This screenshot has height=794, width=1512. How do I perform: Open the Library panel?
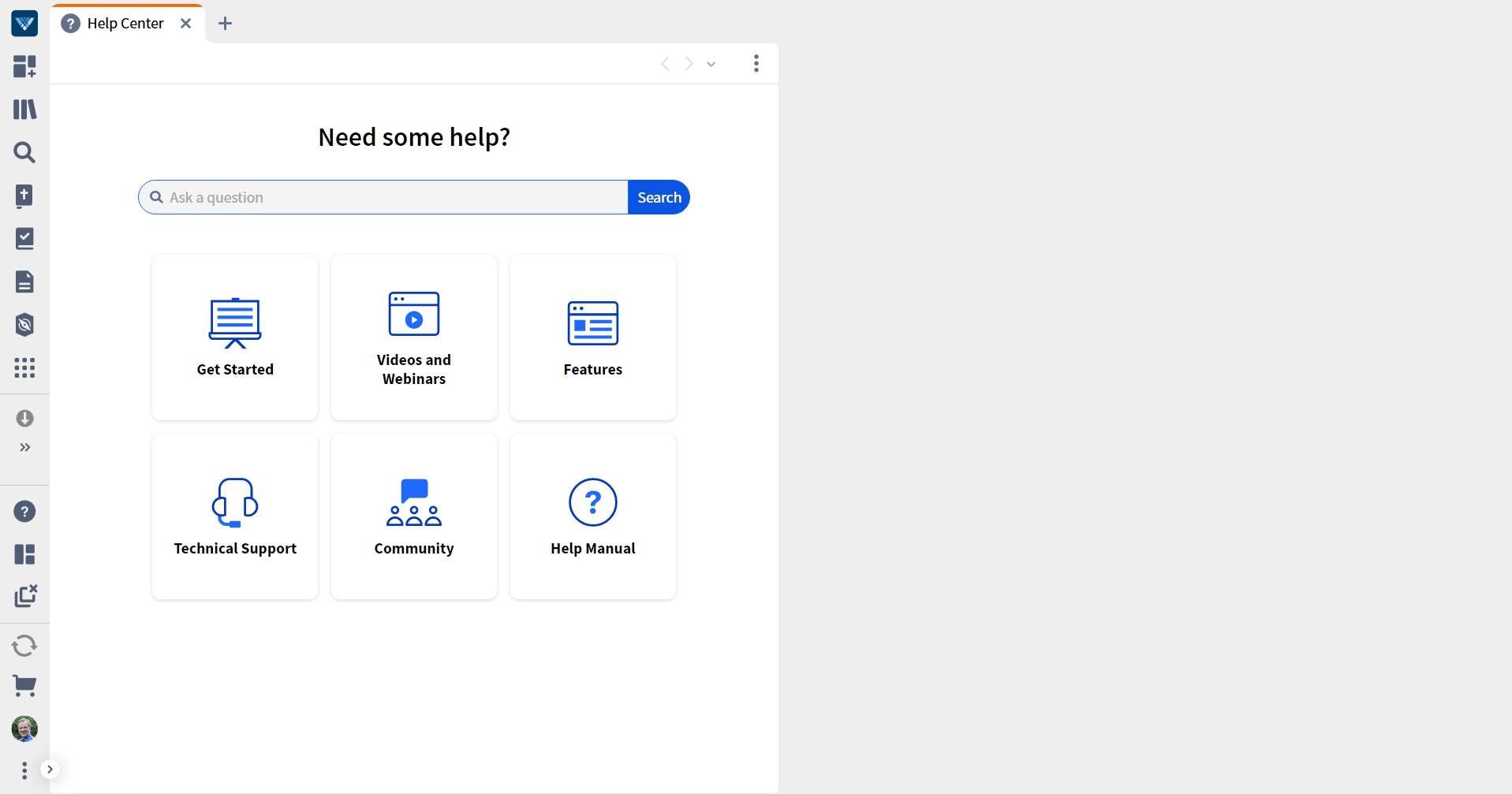(24, 109)
